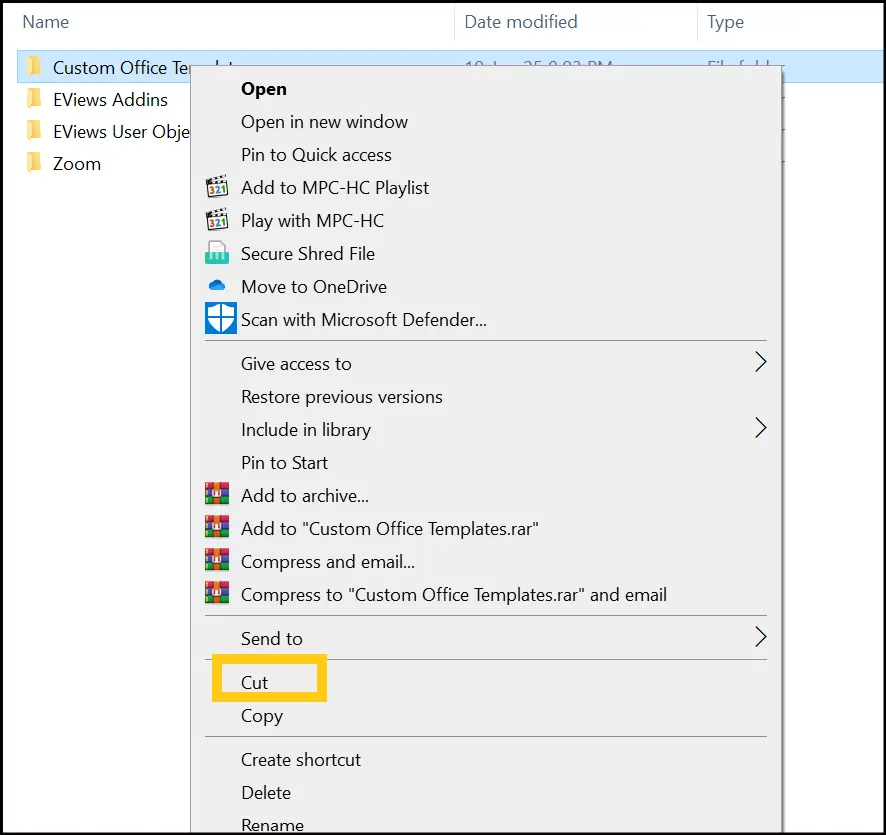Image resolution: width=886 pixels, height=835 pixels.
Task: Click the Zoom folder icon
Action: 34,163
